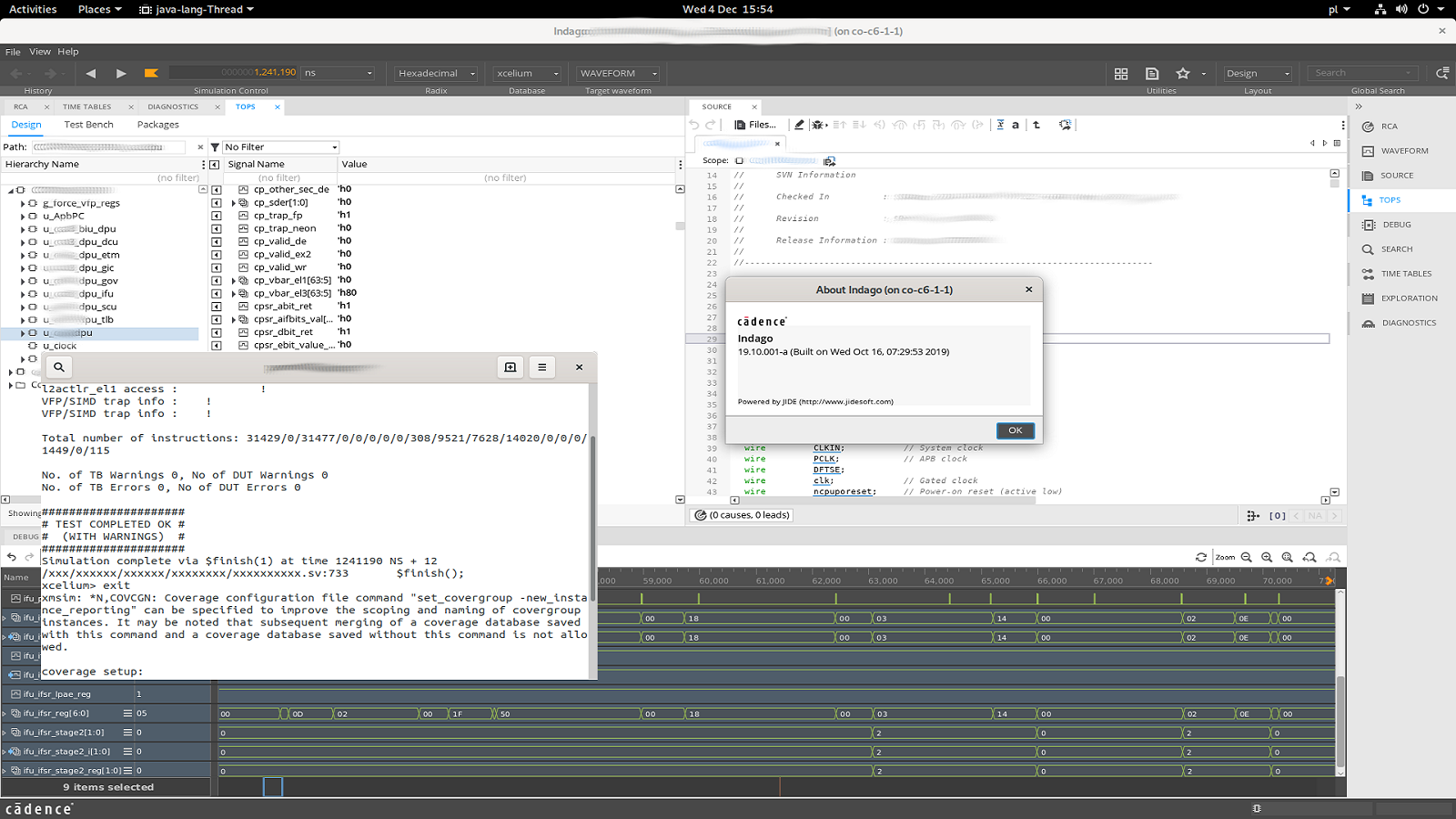Click the edit pencil icon in the Source toolbar
The height and width of the screenshot is (819, 1456).
point(798,125)
